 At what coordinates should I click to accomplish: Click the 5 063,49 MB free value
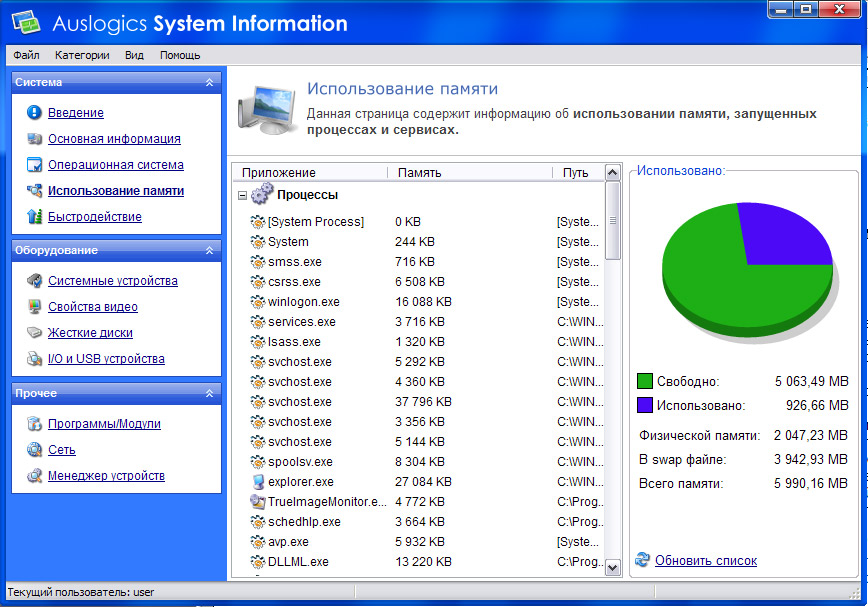[x=812, y=381]
